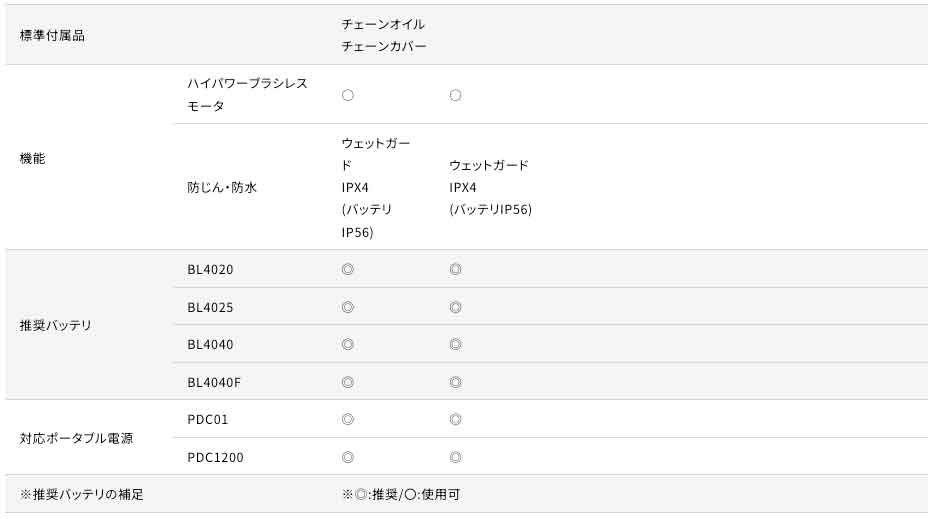This screenshot has height=519, width=936.
Task: Click first circle in ハイパワーブラシレスモータ row
Action: coord(348,95)
